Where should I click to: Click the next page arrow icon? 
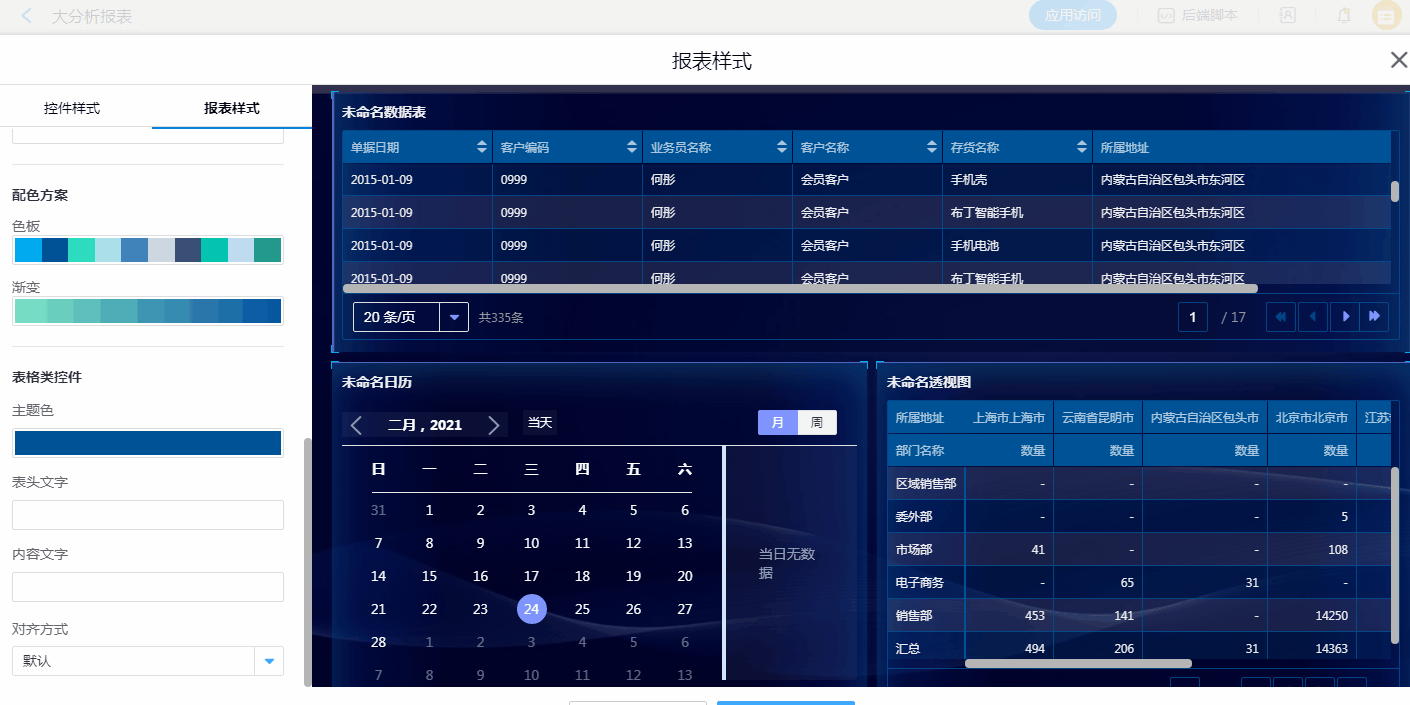pyautogui.click(x=1345, y=317)
